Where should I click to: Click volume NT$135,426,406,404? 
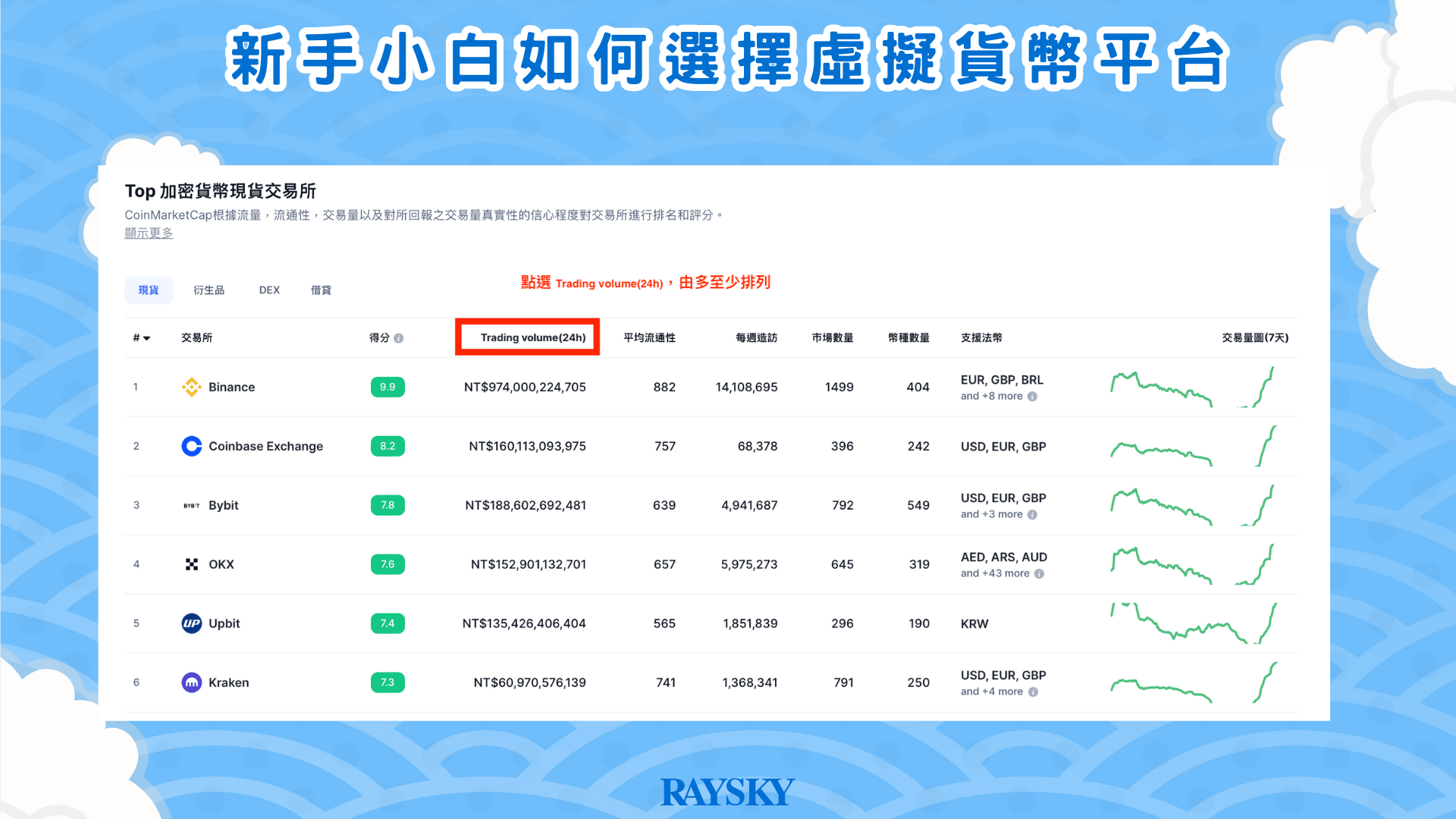point(524,623)
